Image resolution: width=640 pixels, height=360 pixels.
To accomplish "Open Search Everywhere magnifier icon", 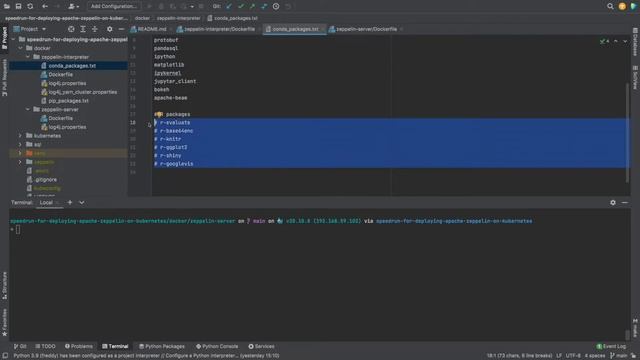I will (610, 6).
